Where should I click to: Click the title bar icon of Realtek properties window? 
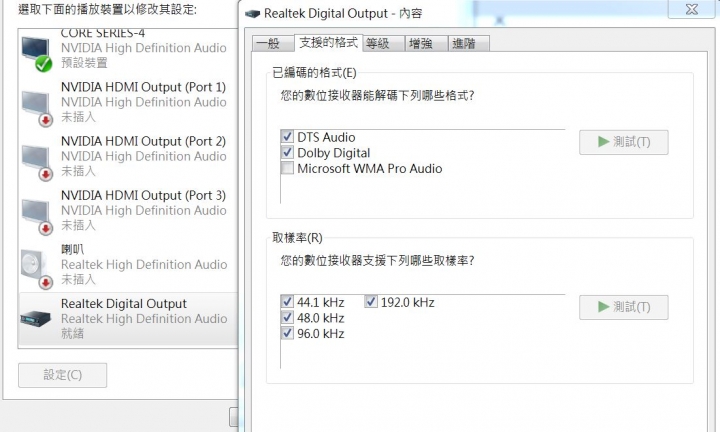pos(253,14)
